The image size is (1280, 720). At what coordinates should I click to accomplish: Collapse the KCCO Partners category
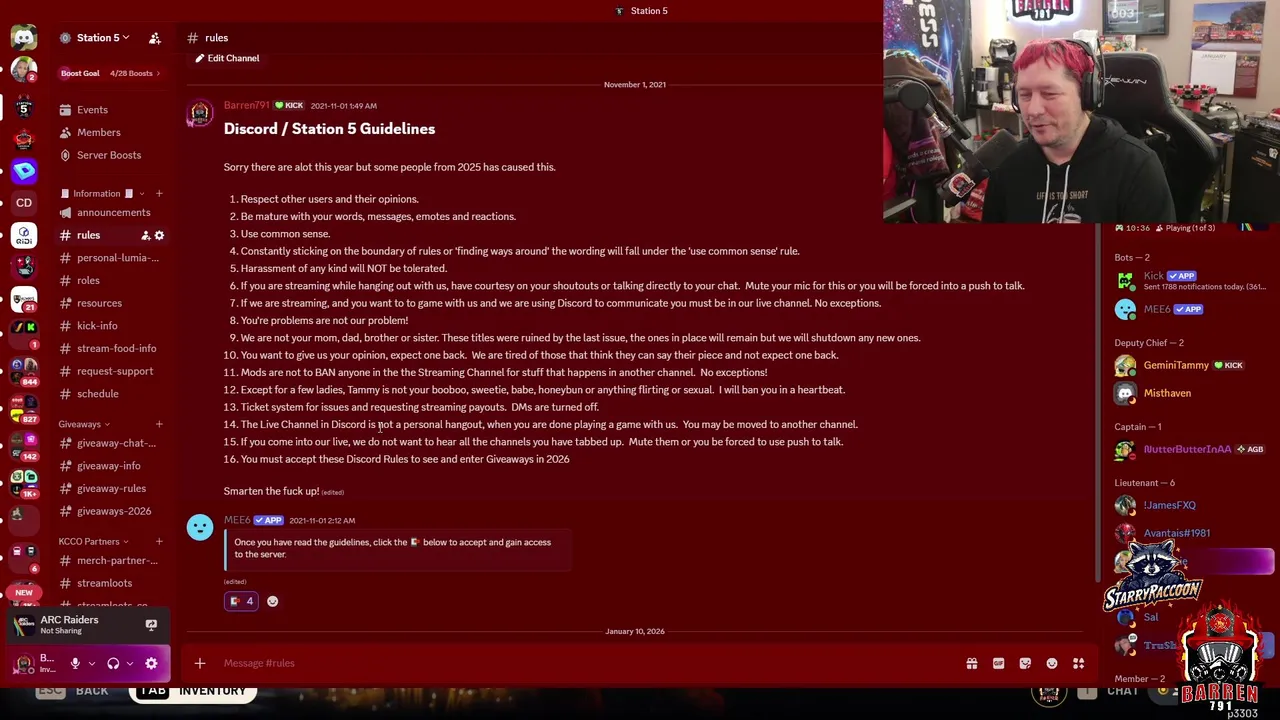click(93, 541)
